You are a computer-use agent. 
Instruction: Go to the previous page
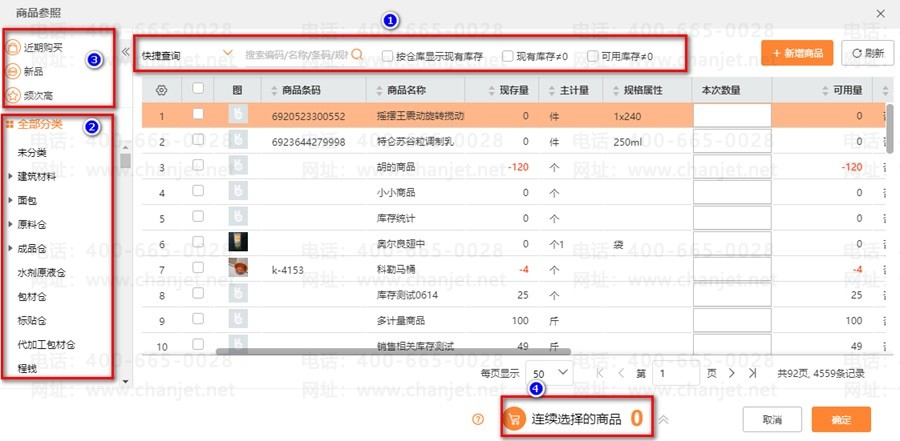pyautogui.click(x=620, y=373)
